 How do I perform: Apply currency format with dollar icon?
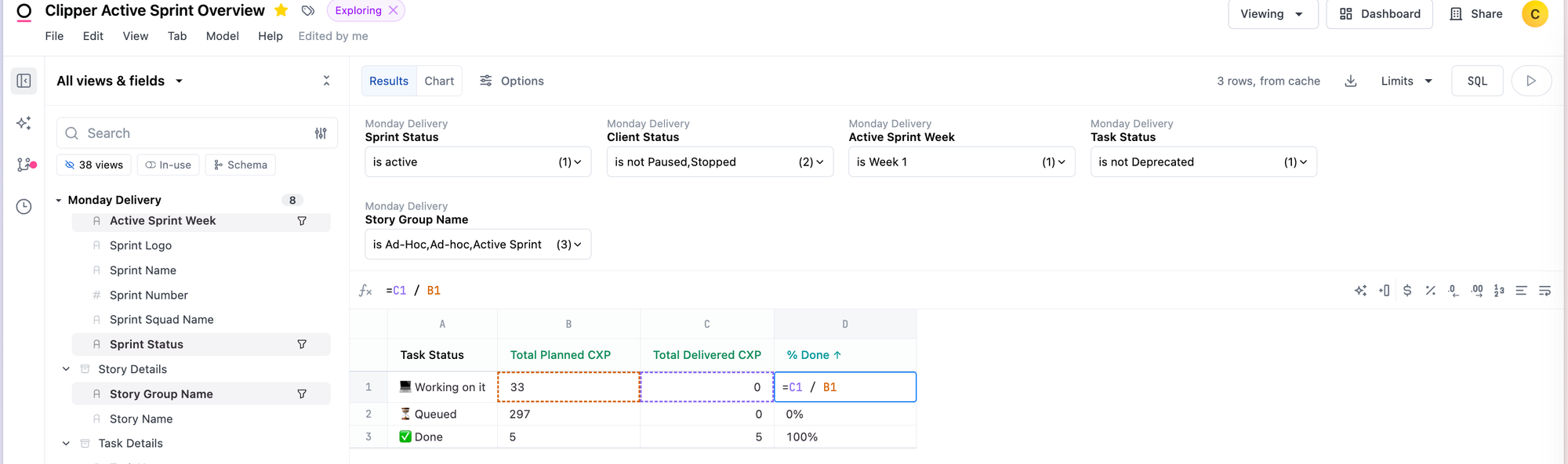[1407, 291]
